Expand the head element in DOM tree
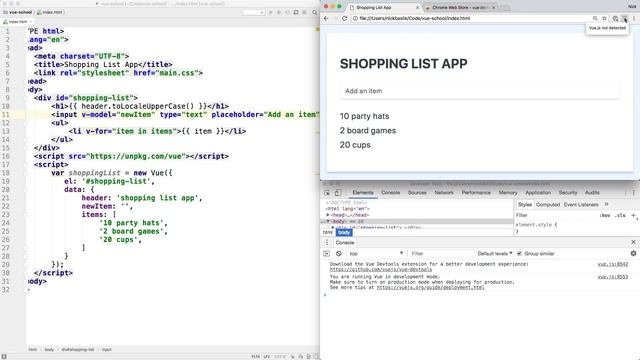Viewport: 640px width, 360px height. 328,215
